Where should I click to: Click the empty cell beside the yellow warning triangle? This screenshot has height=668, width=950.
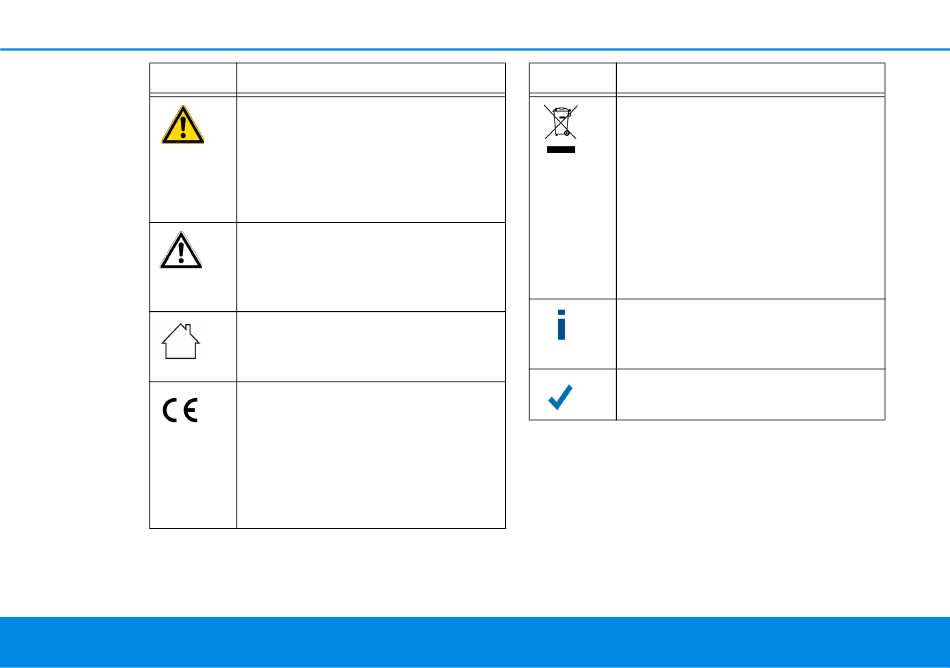point(371,159)
